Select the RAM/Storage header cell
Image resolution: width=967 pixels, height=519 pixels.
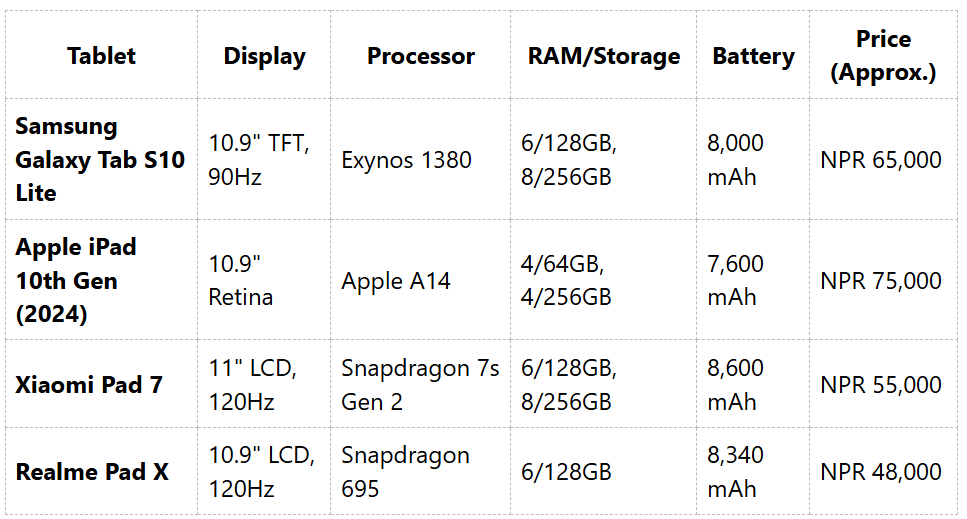[604, 56]
